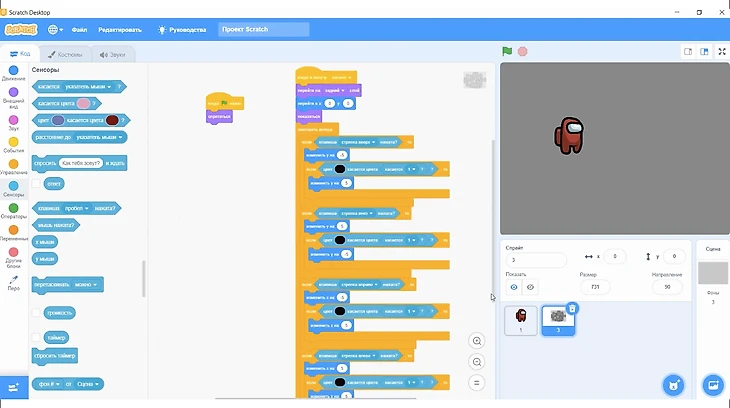Expand the можно dropdown in перетаскивать block
Image resolution: width=730 pixels, height=408 pixels.
[x=86, y=285]
